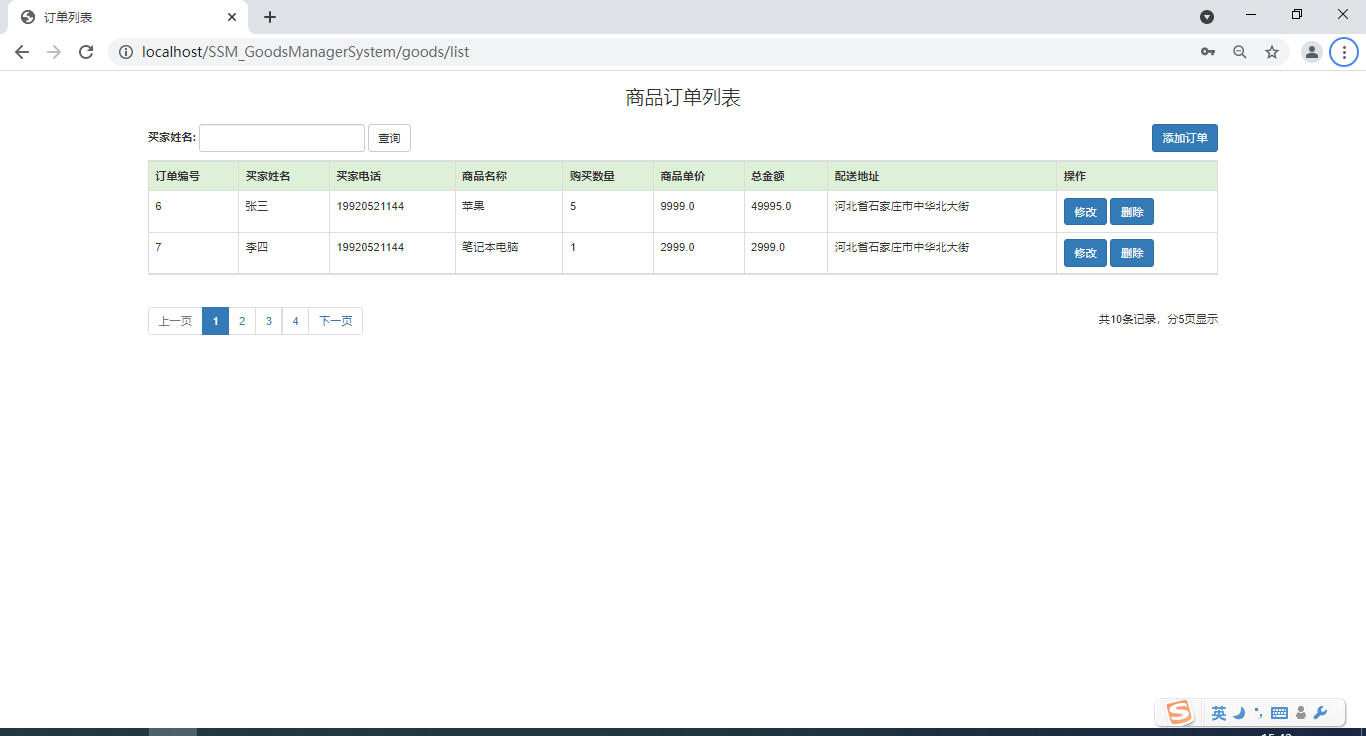Toggle Sogou punctuation mode icon
1366x736 pixels.
coord(1258,713)
